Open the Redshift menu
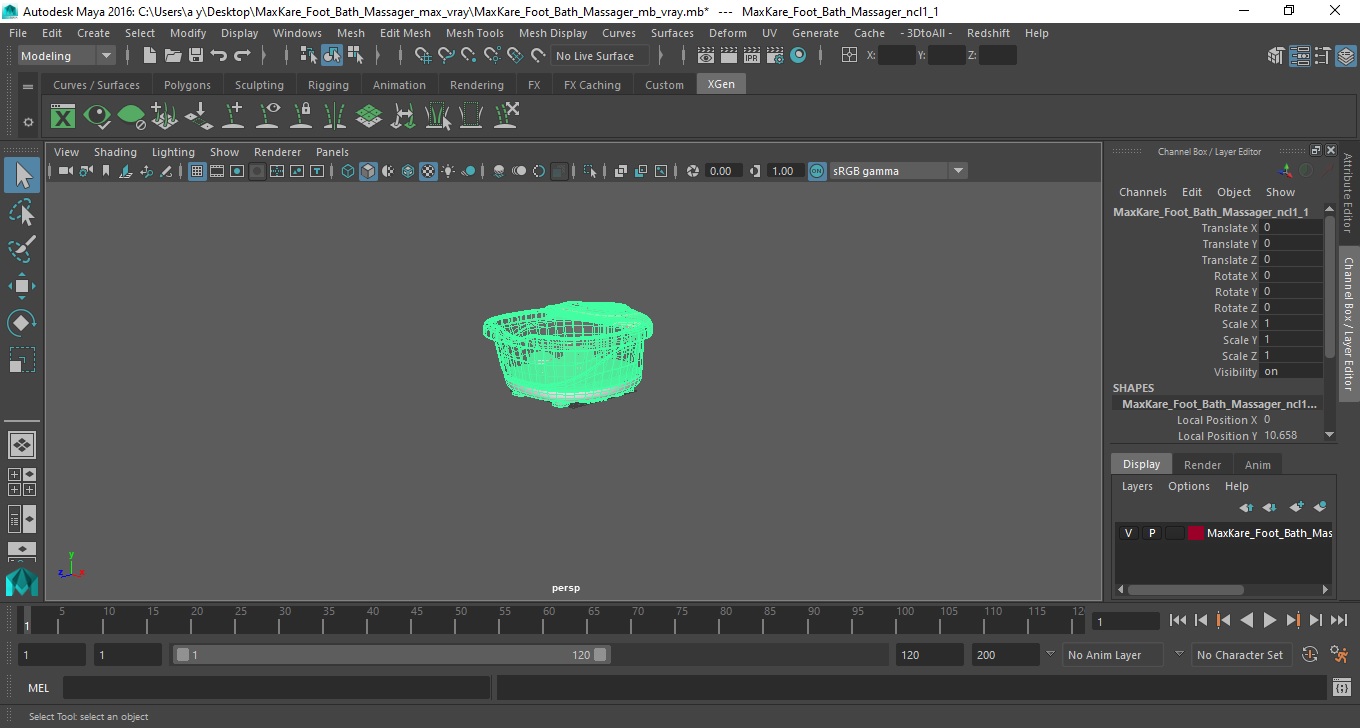 tap(988, 33)
